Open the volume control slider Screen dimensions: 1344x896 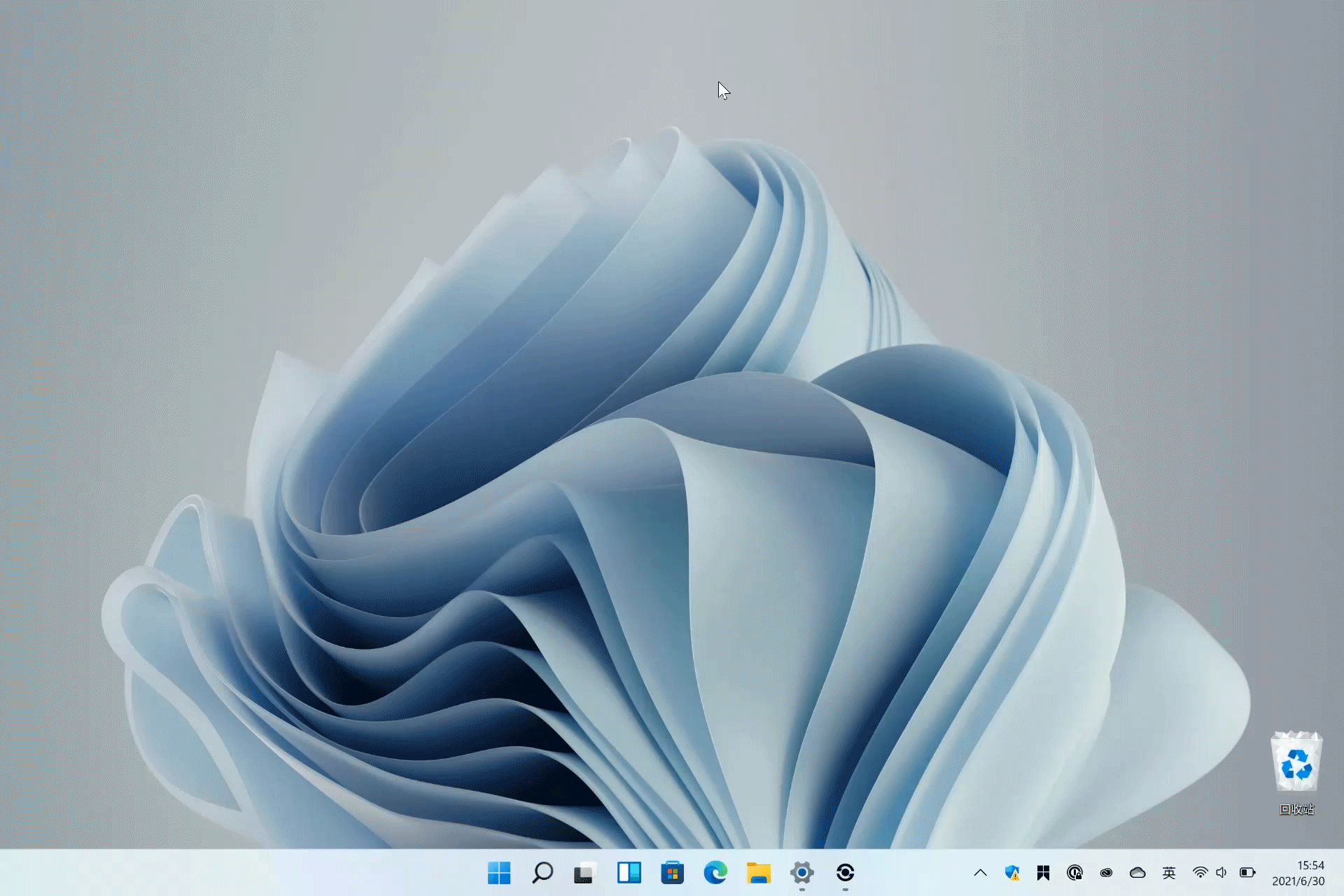pos(1221,873)
